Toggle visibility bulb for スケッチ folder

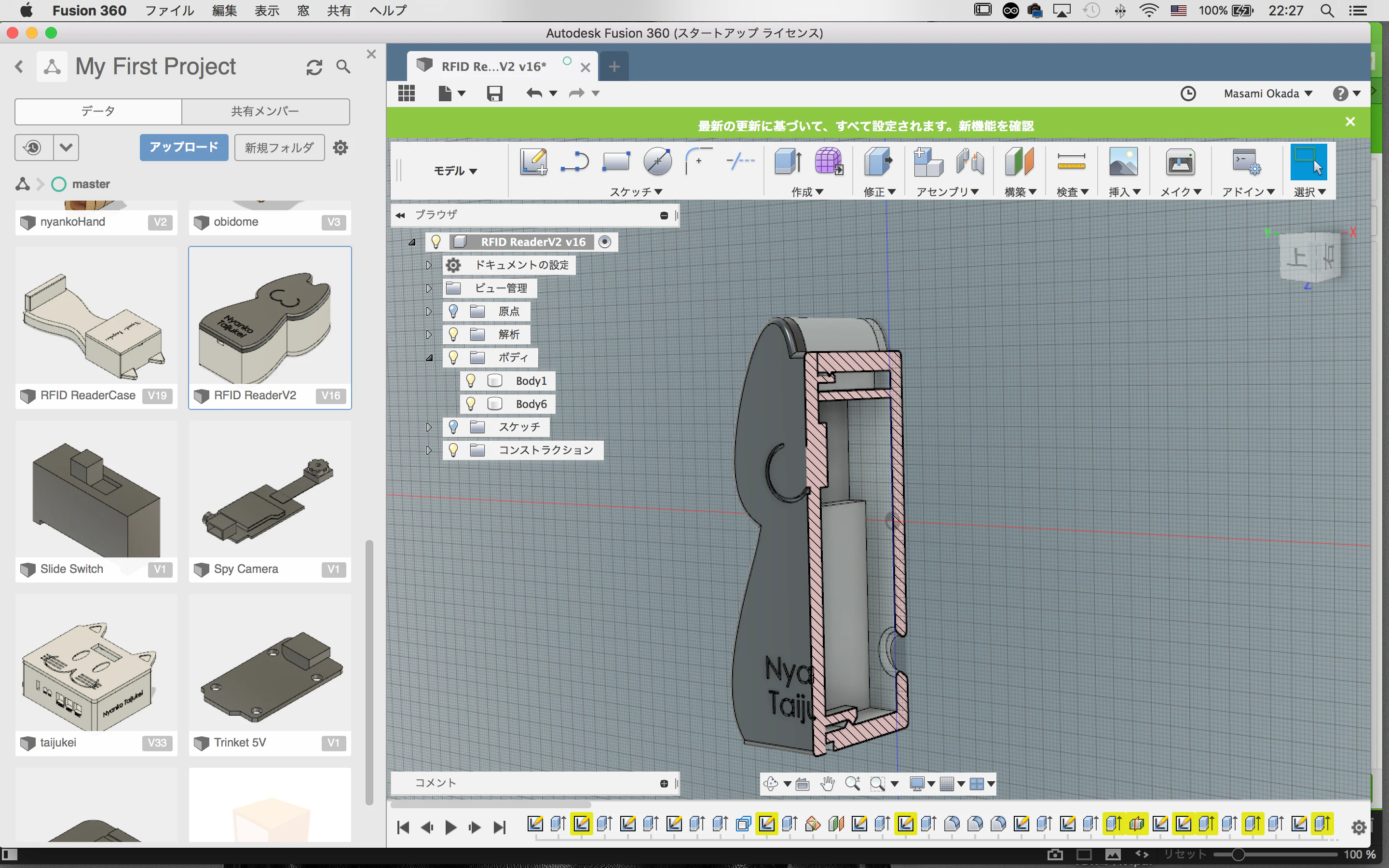point(453,427)
